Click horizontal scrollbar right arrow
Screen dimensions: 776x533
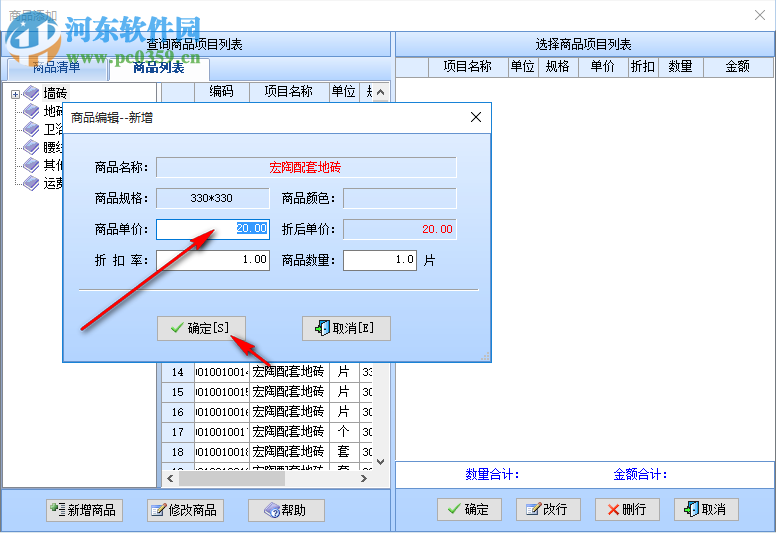(x=364, y=479)
